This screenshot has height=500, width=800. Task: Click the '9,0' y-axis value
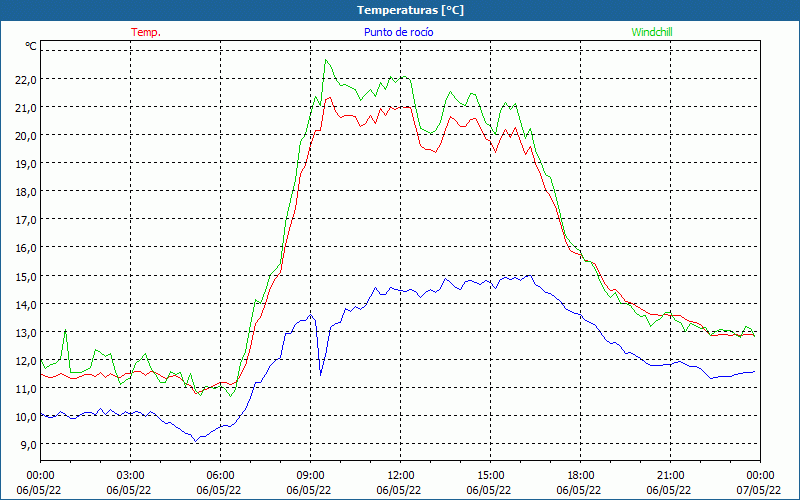click(29, 444)
